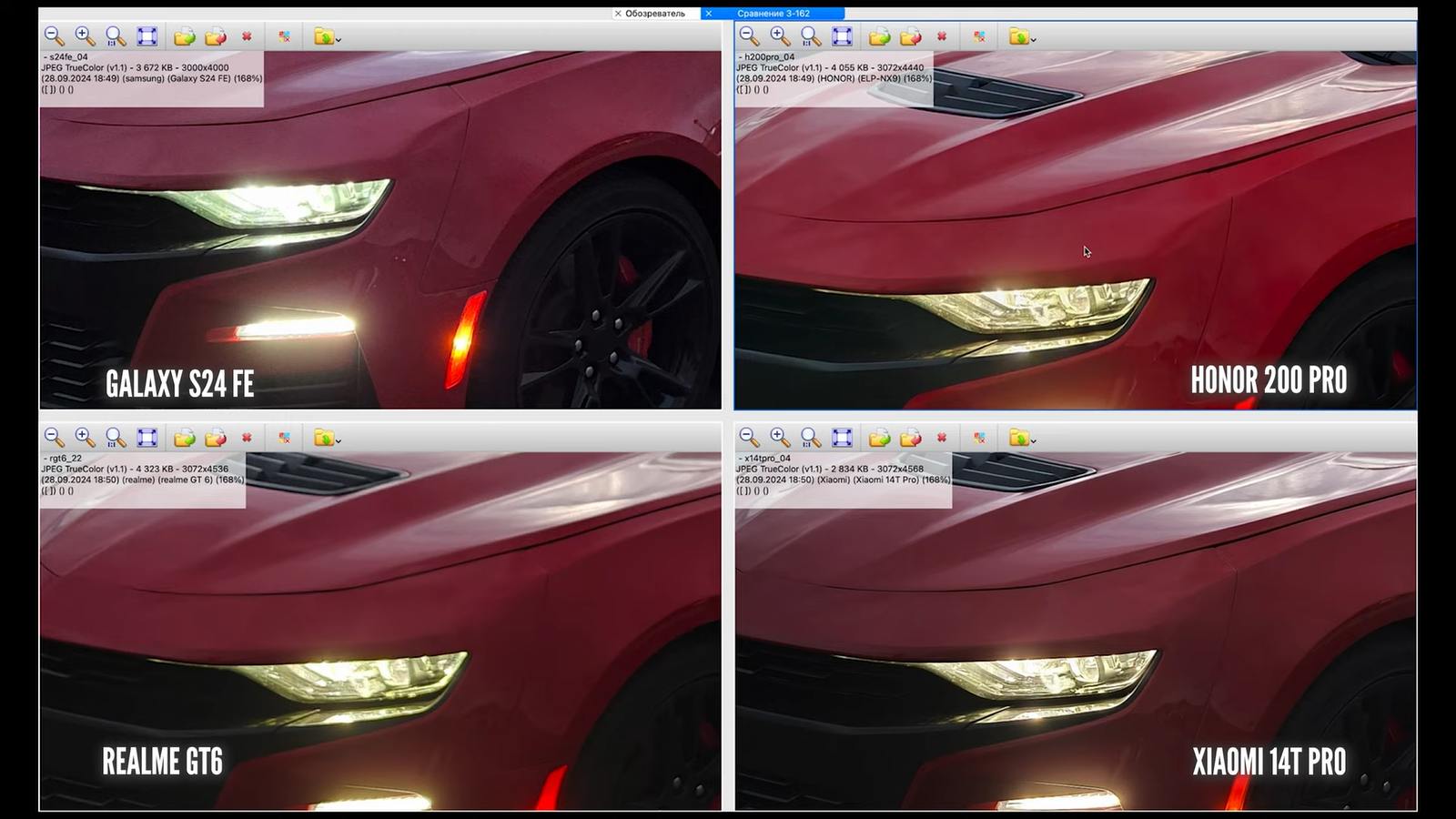
Task: Open the folder dropdown in h200pro_04 pane
Action: [1022, 36]
